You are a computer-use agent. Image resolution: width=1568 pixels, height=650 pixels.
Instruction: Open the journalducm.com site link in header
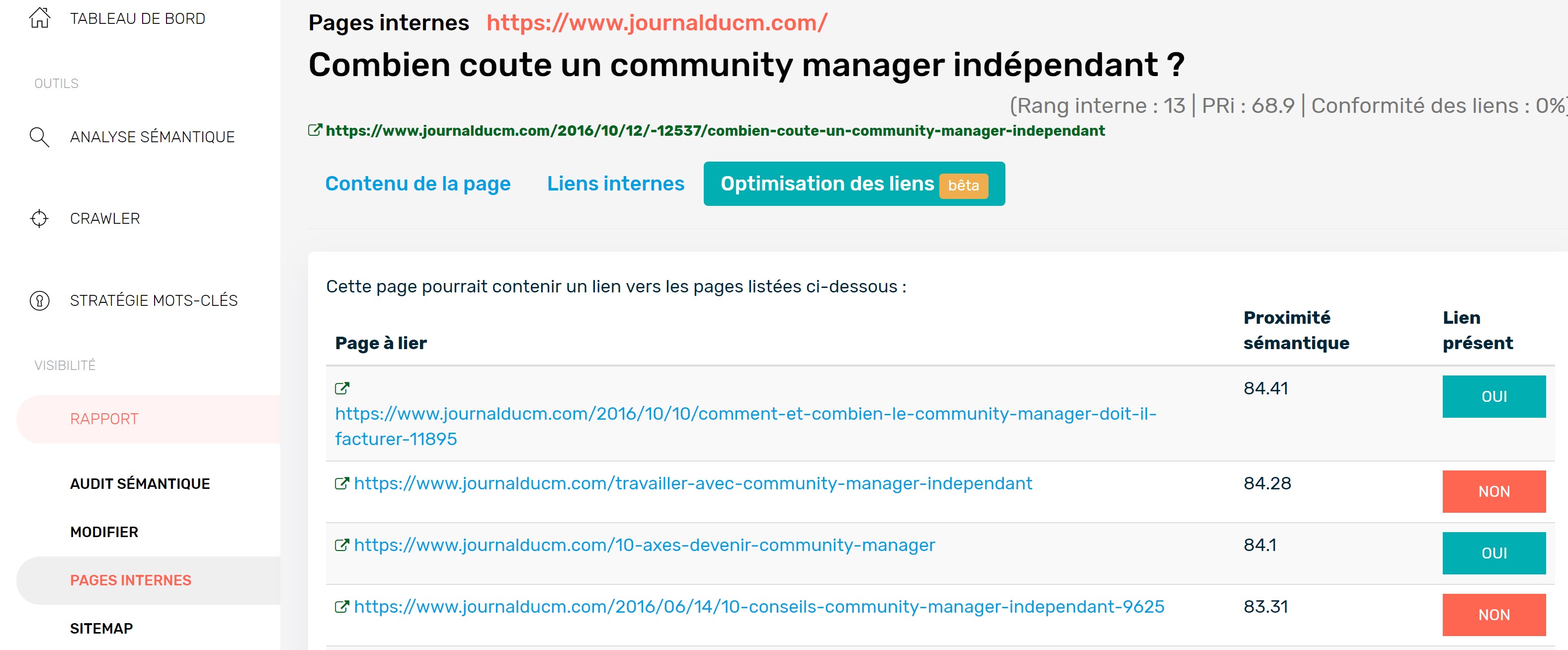pyautogui.click(x=657, y=22)
